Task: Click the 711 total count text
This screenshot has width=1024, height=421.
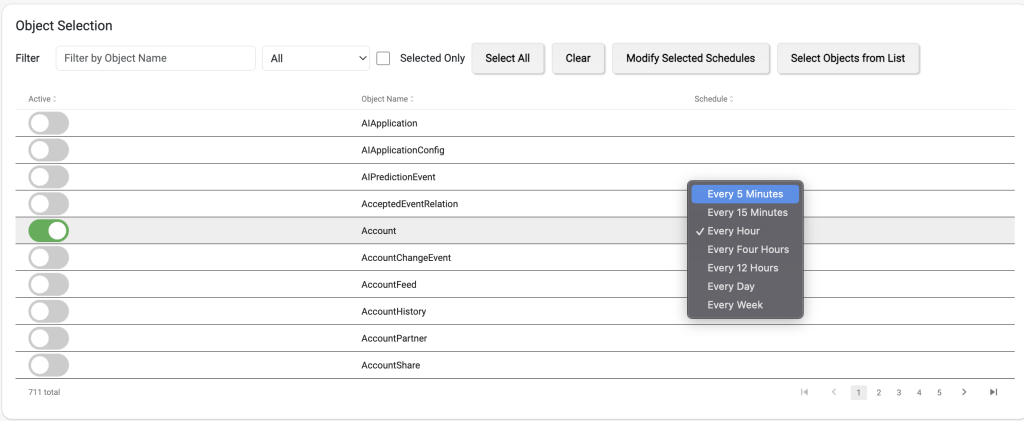Action: (x=44, y=392)
